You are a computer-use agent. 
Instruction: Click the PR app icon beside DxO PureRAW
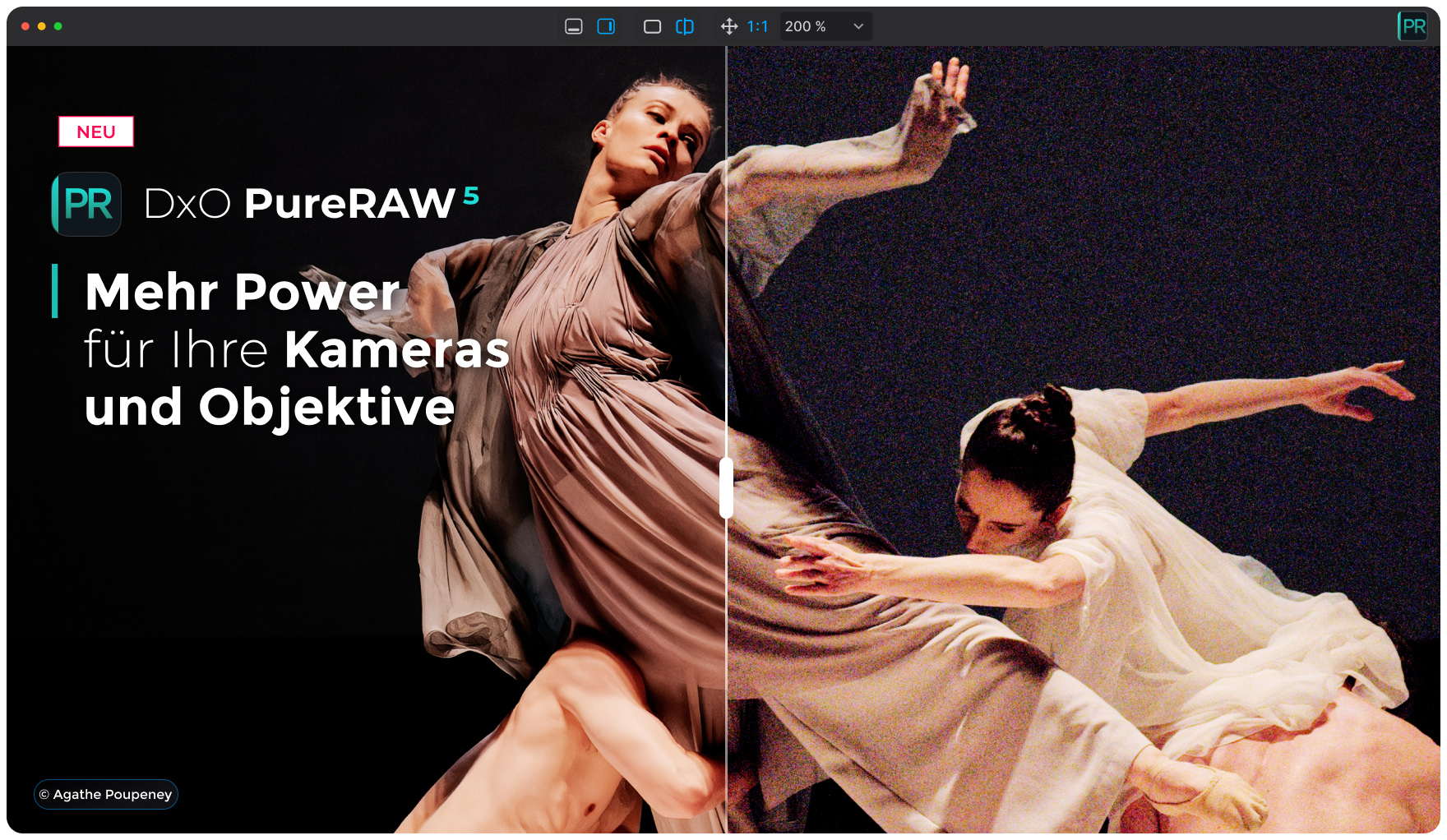pyautogui.click(x=86, y=204)
